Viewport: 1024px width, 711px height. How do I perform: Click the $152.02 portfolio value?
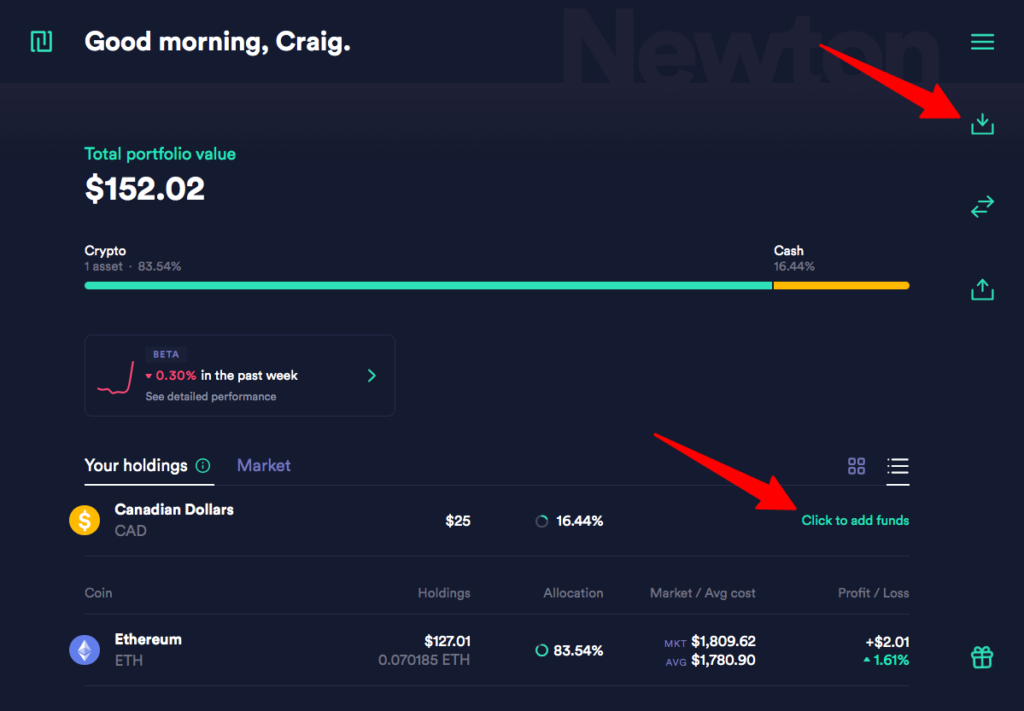[144, 189]
